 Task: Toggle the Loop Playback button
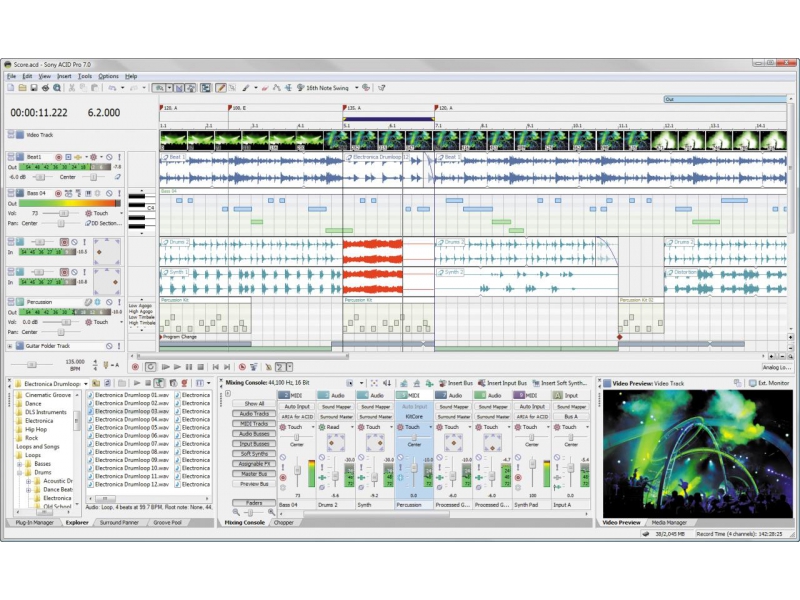click(x=150, y=367)
